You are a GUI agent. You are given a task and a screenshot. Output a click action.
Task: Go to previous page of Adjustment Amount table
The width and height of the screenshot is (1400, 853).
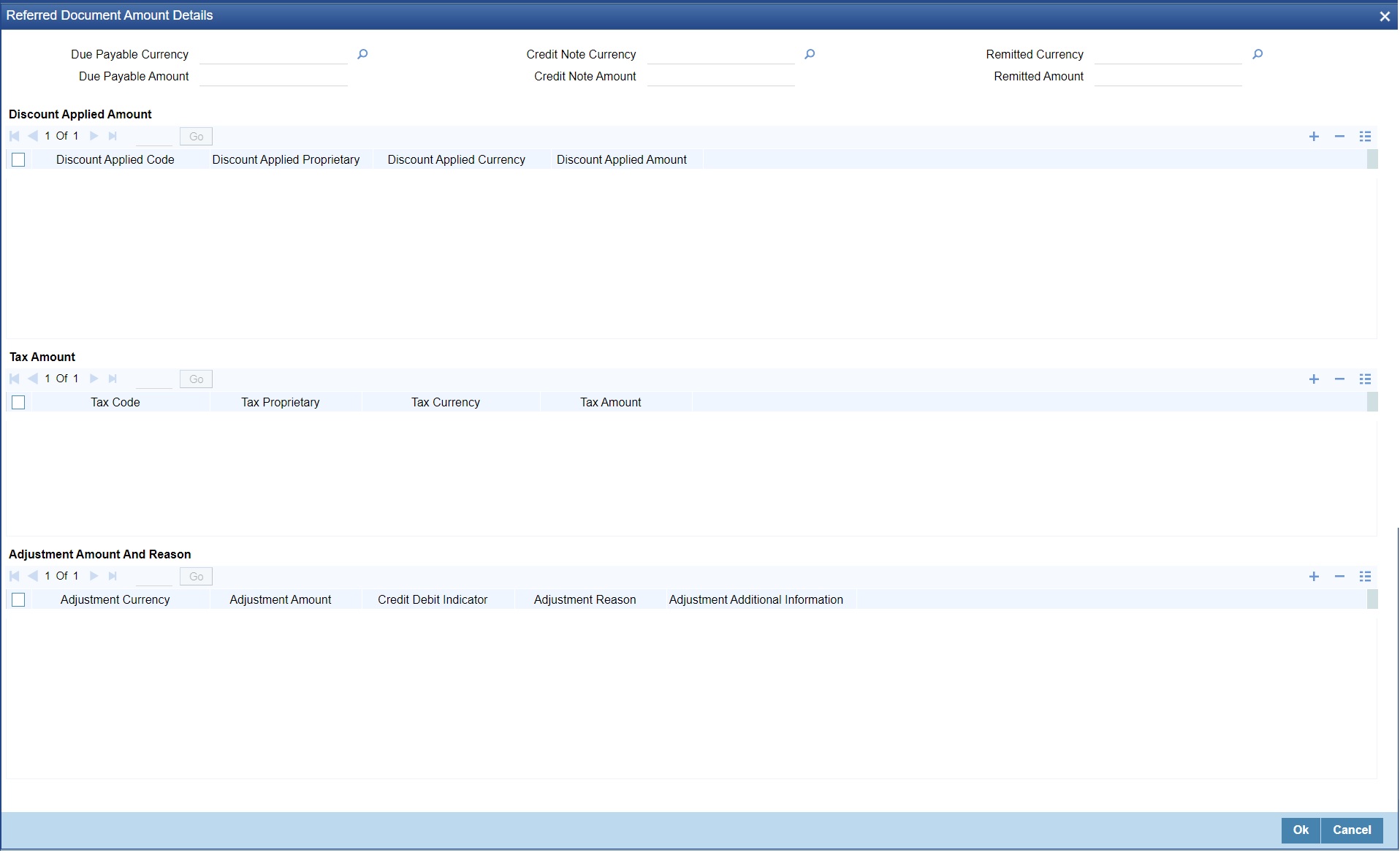tap(32, 576)
